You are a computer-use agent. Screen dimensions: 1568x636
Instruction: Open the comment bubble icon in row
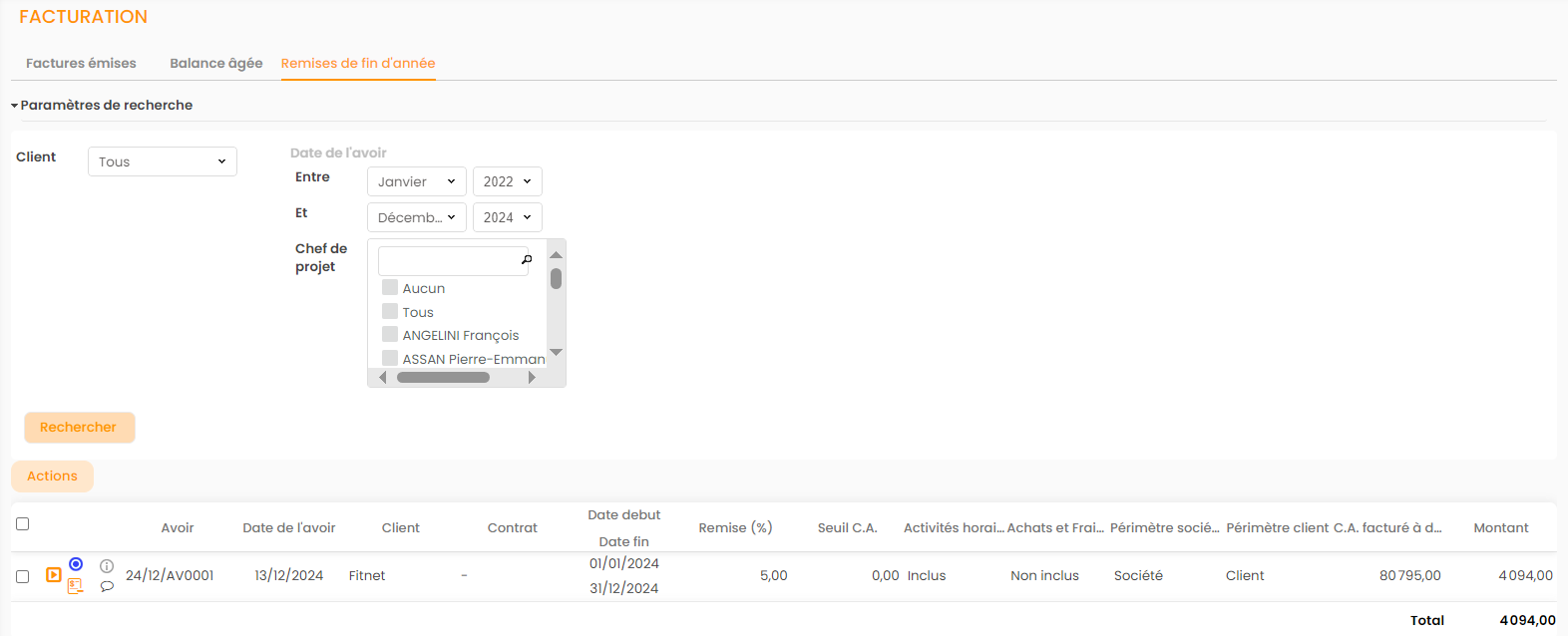[x=107, y=586]
